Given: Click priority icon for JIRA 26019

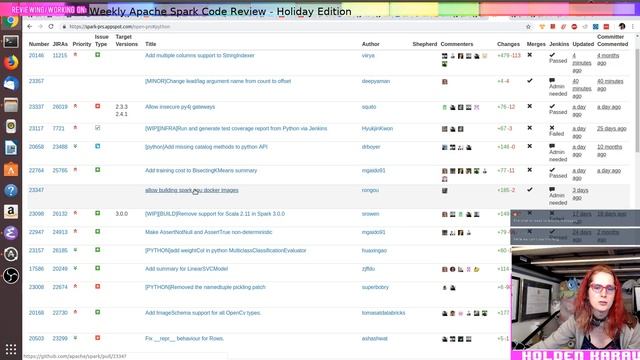Looking at the screenshot, I should 75,106.
